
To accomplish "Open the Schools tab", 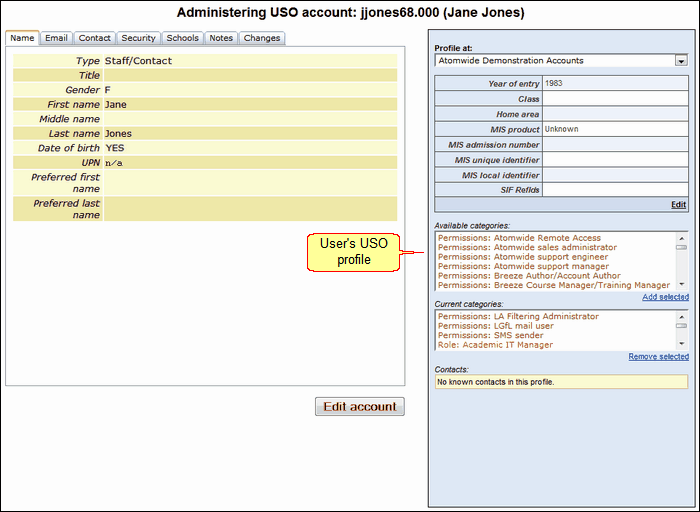I will (x=182, y=38).
